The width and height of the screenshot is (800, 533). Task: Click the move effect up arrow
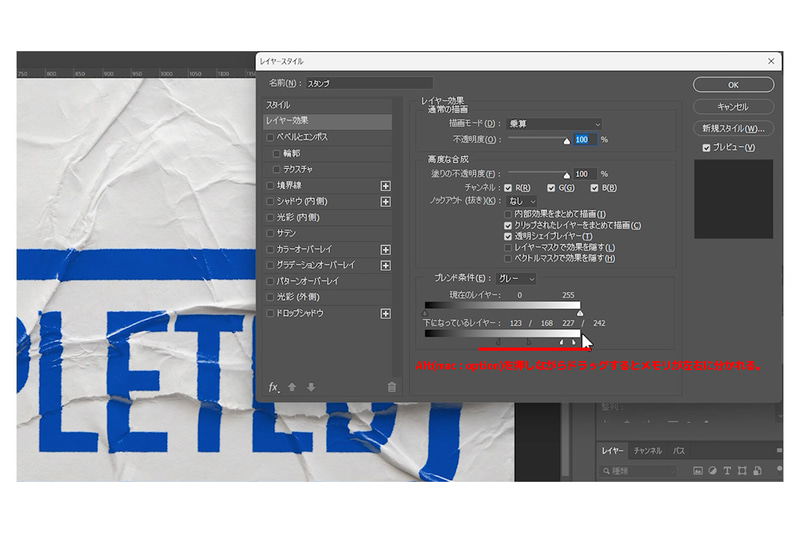point(292,387)
